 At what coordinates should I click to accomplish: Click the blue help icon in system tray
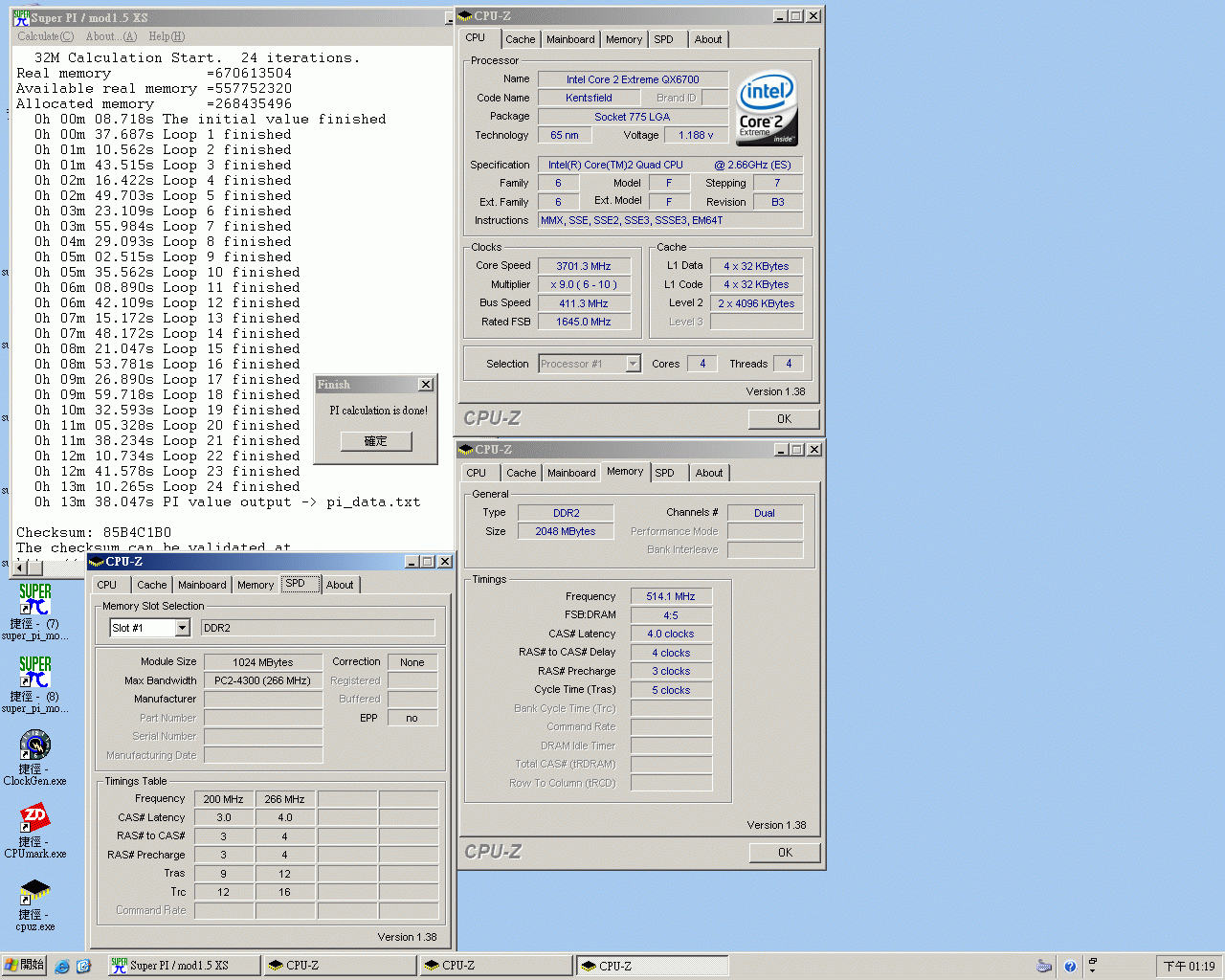click(x=1070, y=967)
